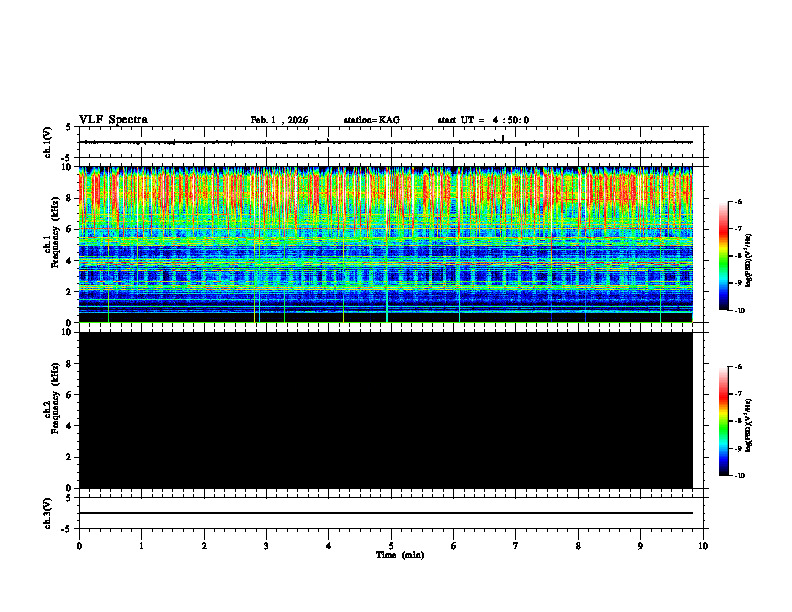
Task: Click the time axis tick label "7"
Action: (x=516, y=546)
